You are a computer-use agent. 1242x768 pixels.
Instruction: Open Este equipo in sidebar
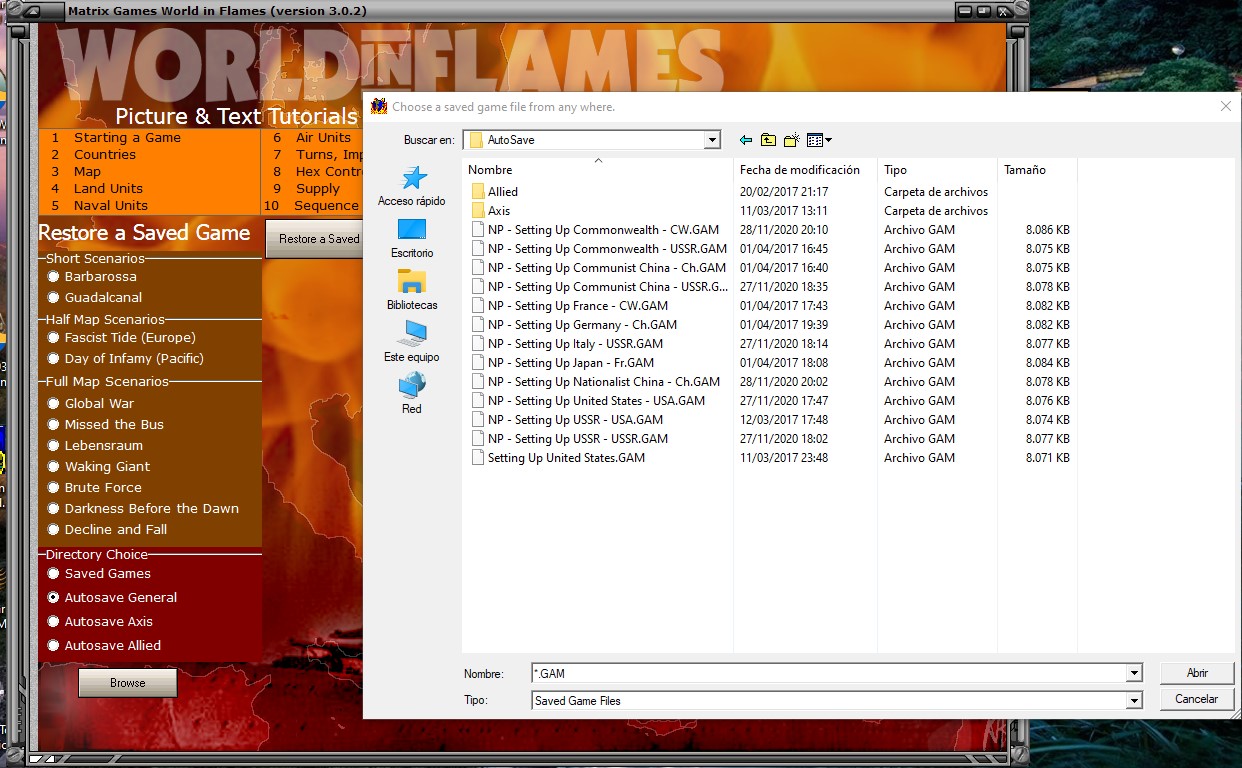412,342
